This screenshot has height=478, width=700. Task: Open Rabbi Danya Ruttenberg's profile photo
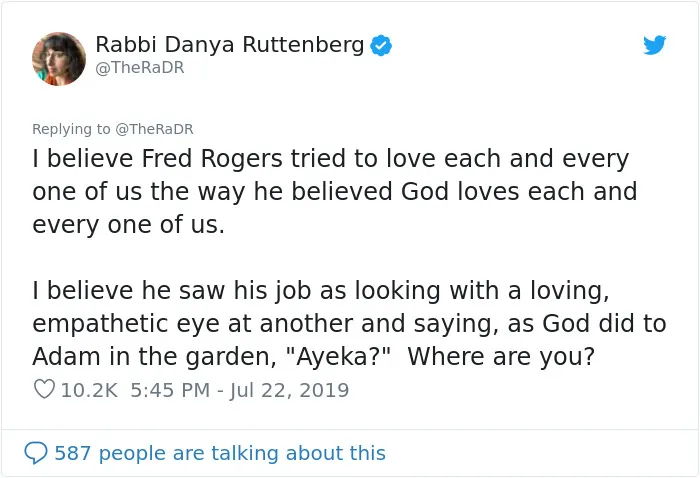point(59,59)
